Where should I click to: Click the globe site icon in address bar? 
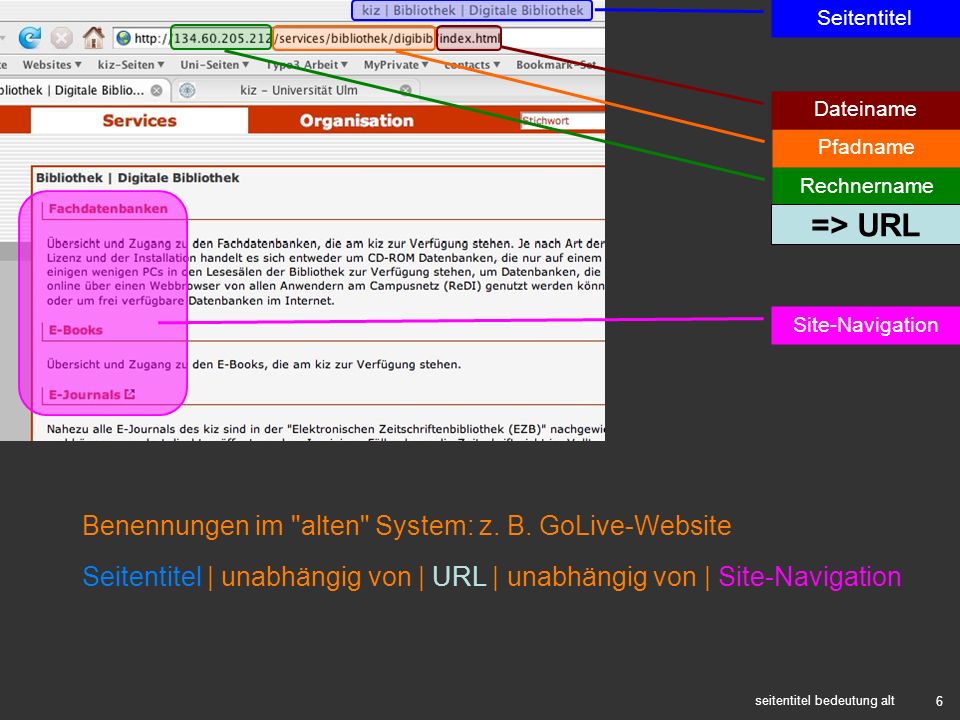click(x=124, y=38)
